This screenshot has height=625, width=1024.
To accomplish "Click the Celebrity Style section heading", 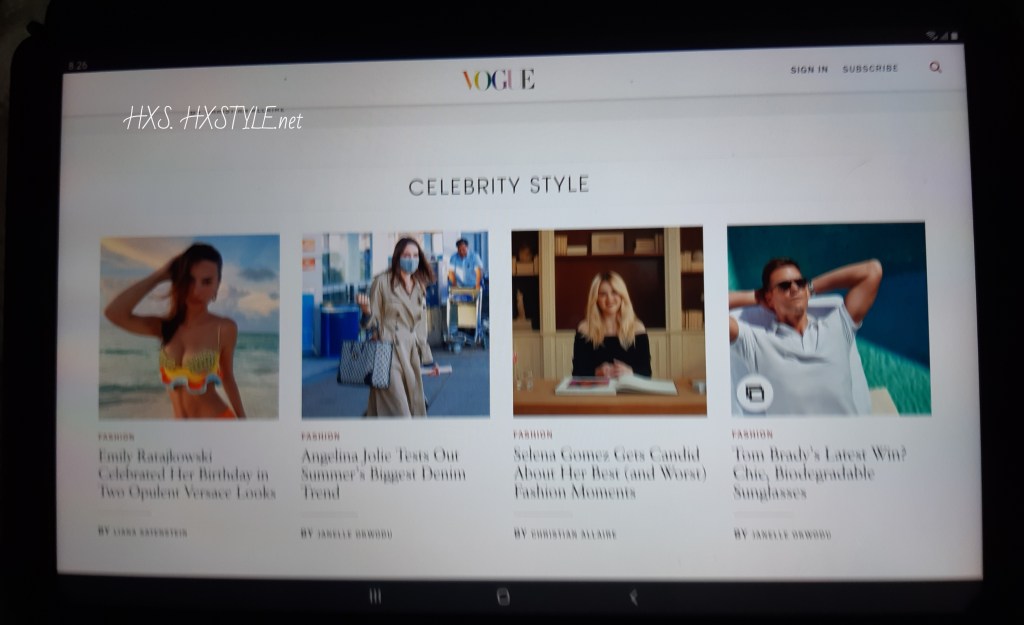I will pos(498,186).
